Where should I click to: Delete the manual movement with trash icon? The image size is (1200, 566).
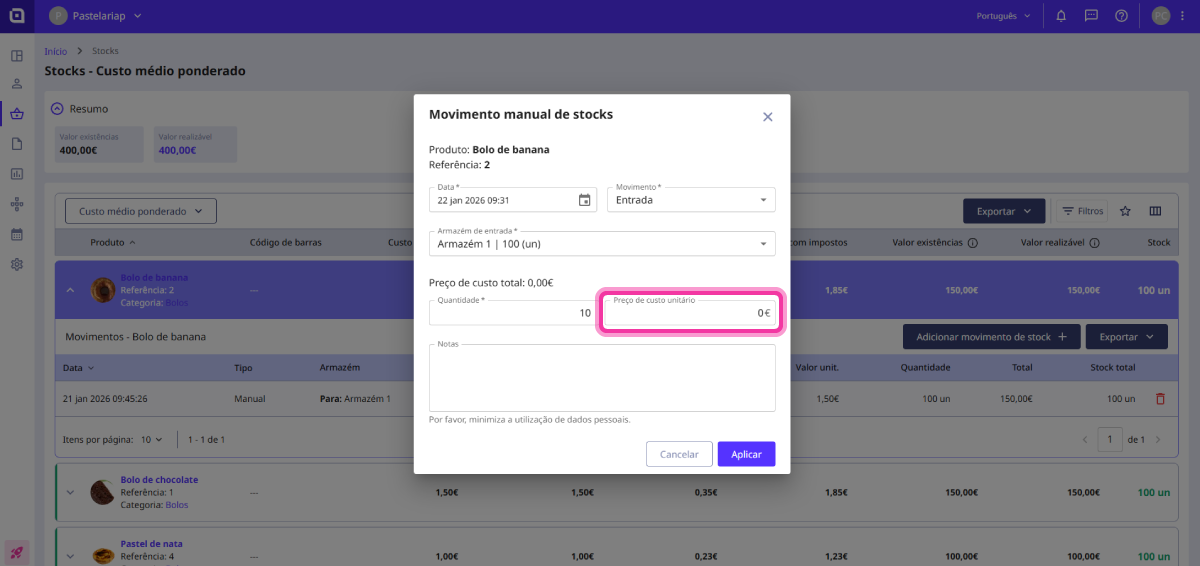1160,399
